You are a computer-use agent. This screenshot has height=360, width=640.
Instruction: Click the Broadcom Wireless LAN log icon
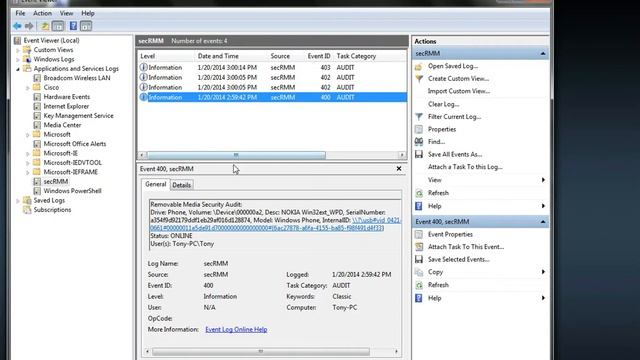coord(37,78)
